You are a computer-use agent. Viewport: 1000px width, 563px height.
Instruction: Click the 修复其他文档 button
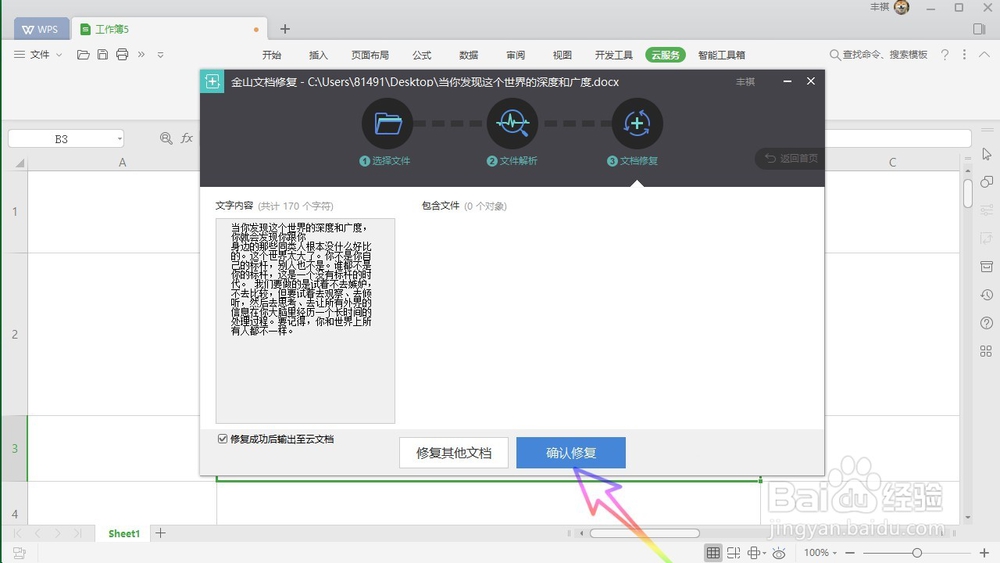(453, 453)
